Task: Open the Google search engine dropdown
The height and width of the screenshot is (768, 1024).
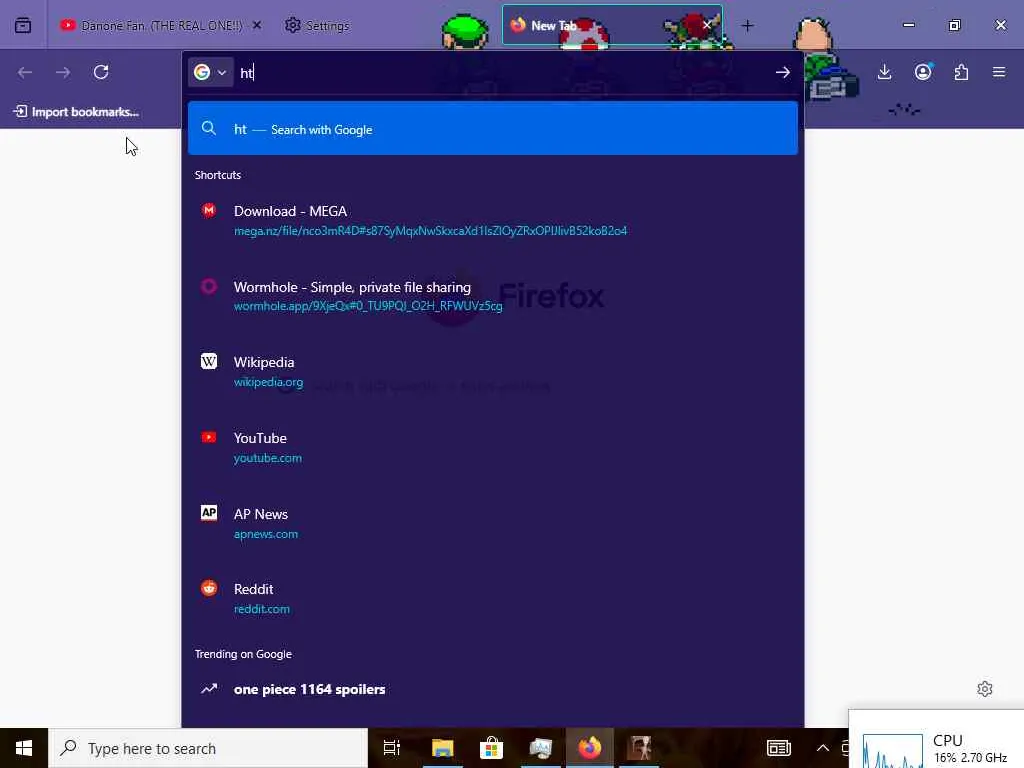Action: (210, 72)
